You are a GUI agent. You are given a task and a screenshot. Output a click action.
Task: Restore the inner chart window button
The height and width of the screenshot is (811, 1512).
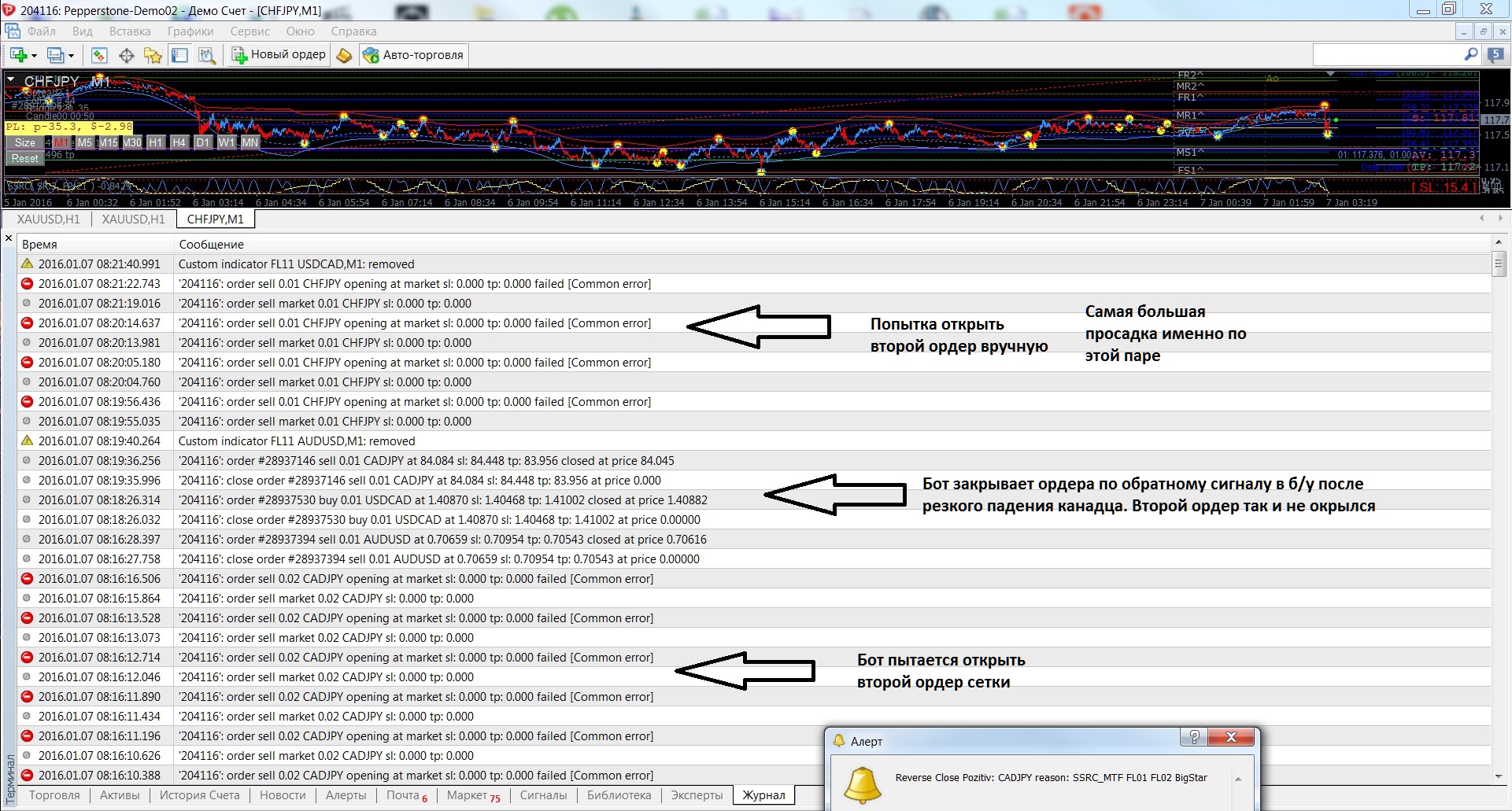[x=1483, y=31]
